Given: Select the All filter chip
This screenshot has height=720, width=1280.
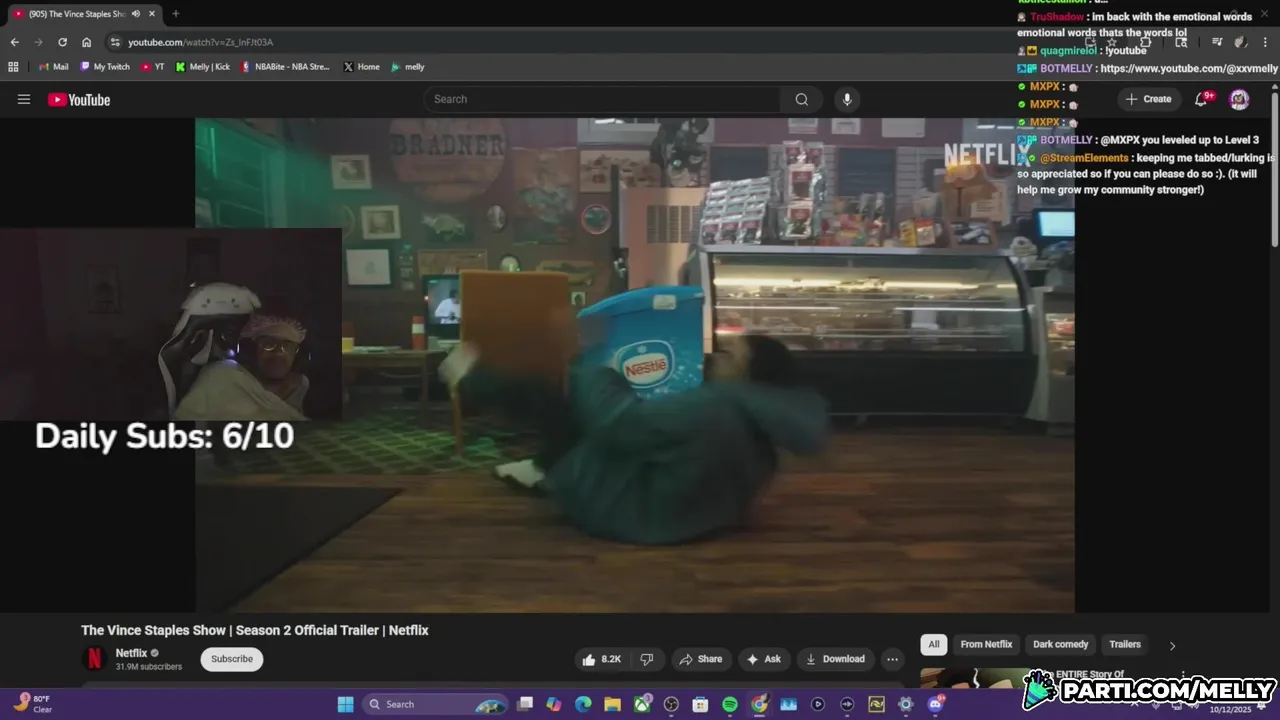Looking at the screenshot, I should coord(934,644).
